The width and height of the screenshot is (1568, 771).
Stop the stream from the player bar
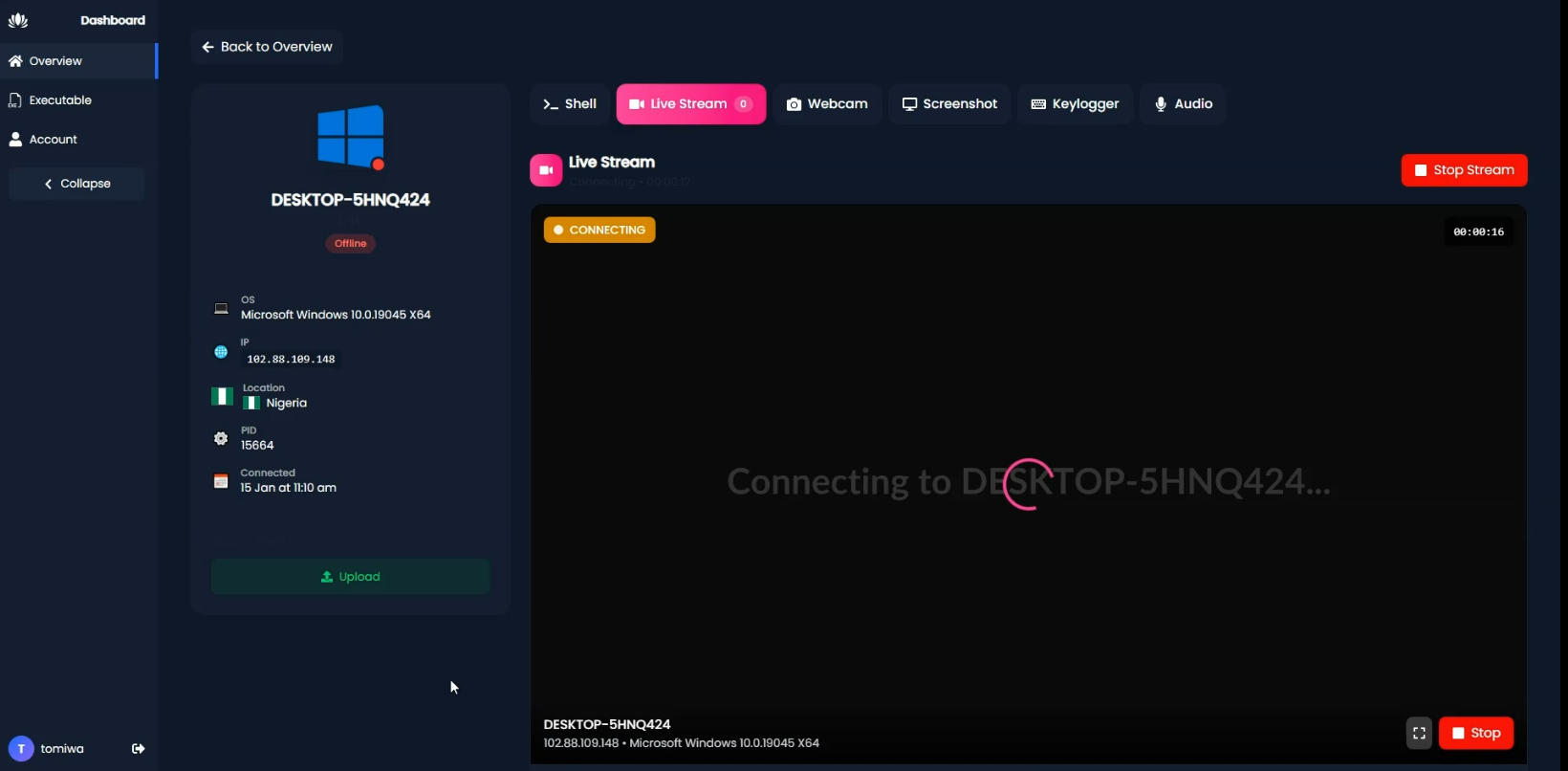click(1476, 734)
